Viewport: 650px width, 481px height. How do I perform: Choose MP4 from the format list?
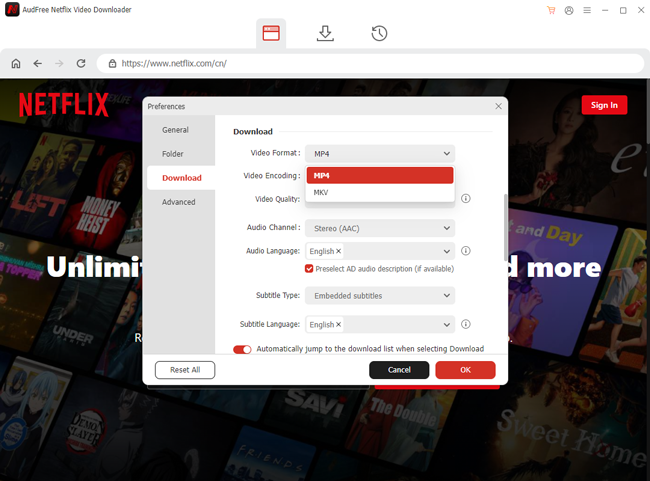point(380,175)
